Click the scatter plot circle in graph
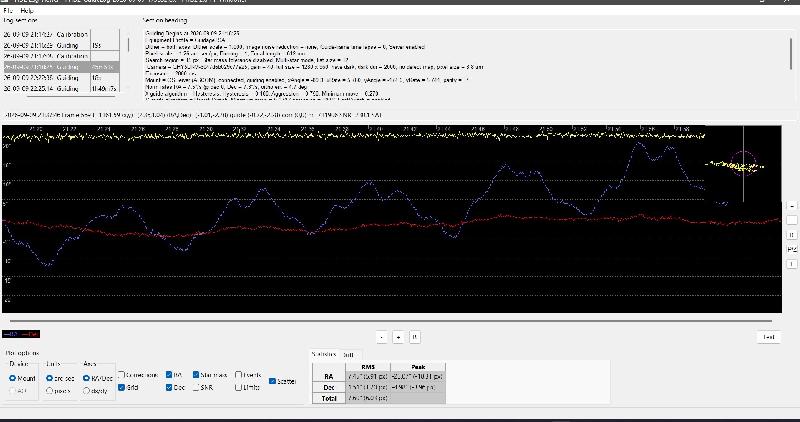Image resolution: width=800 pixels, height=422 pixels. coord(743,164)
